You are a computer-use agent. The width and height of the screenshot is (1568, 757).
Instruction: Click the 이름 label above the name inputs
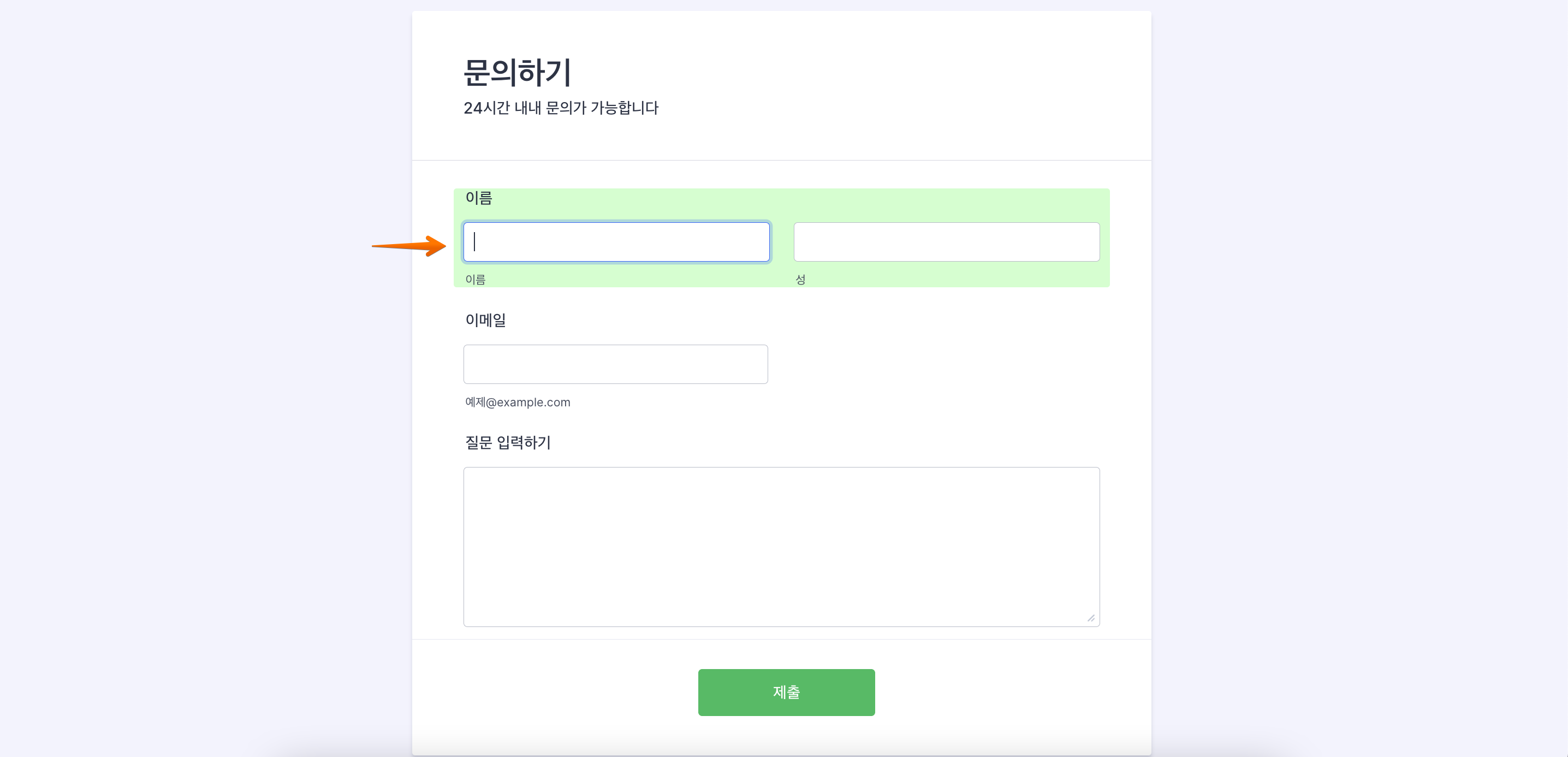tap(478, 197)
